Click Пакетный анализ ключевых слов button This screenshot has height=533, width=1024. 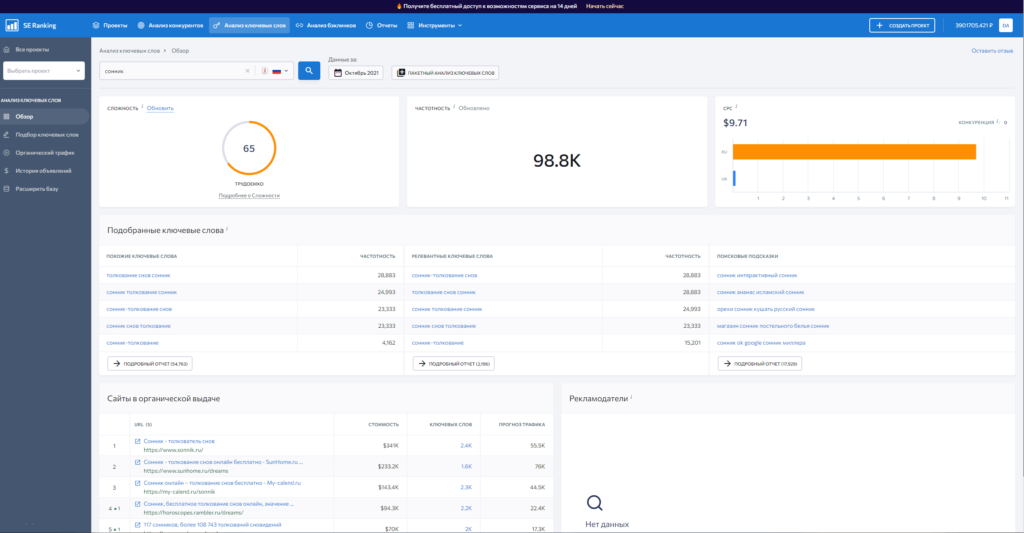tap(445, 73)
